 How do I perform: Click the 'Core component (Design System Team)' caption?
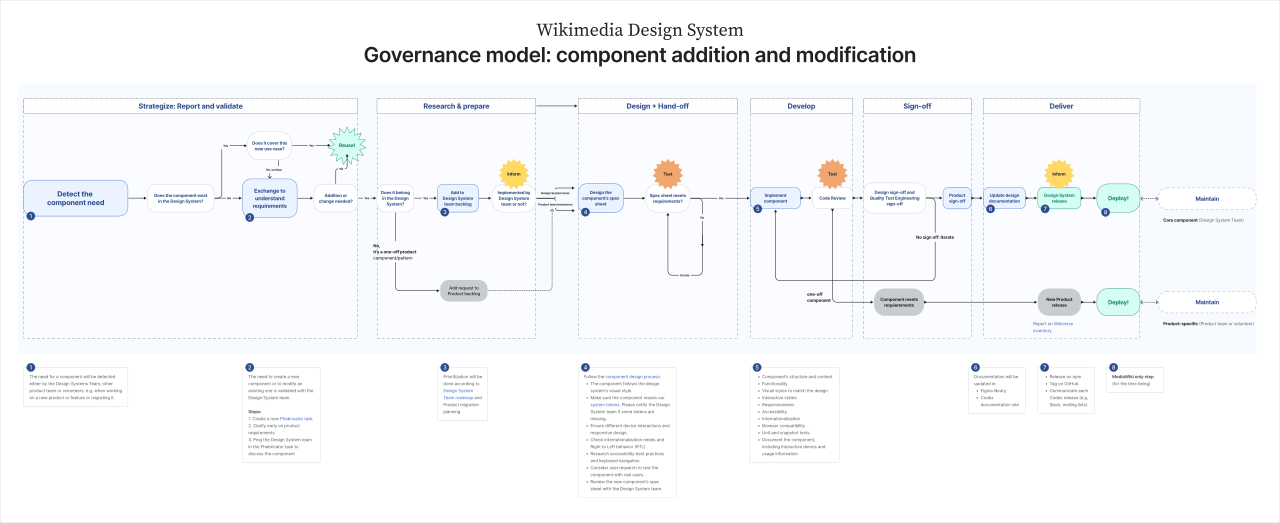pos(1204,219)
